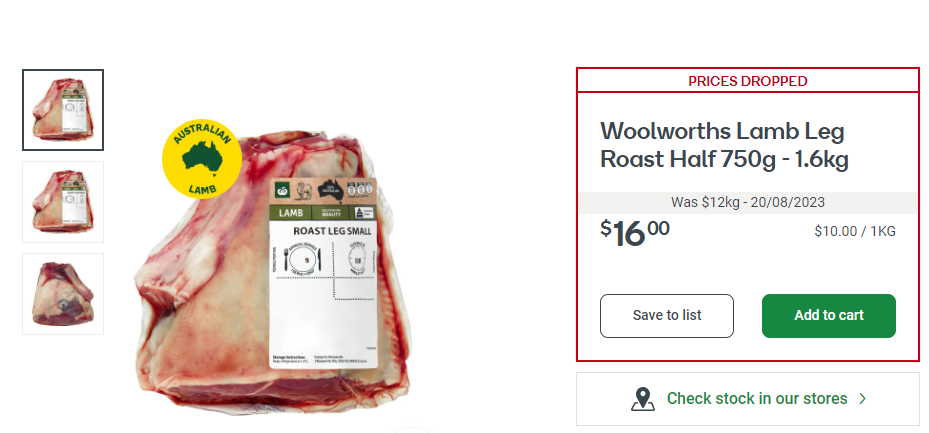Click the $16.00 price

(x=635, y=233)
